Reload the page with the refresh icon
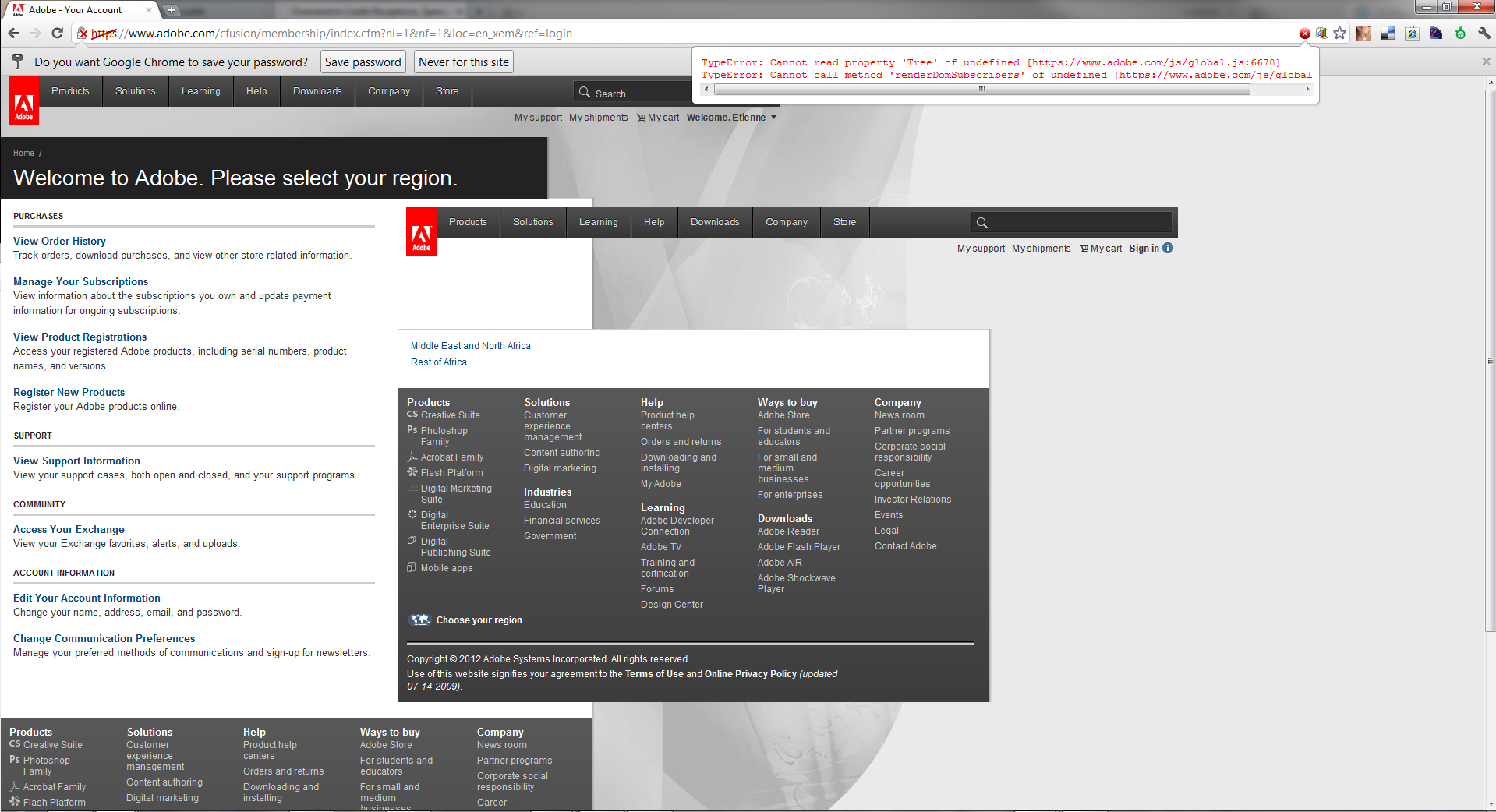The image size is (1496, 812). coord(57,33)
